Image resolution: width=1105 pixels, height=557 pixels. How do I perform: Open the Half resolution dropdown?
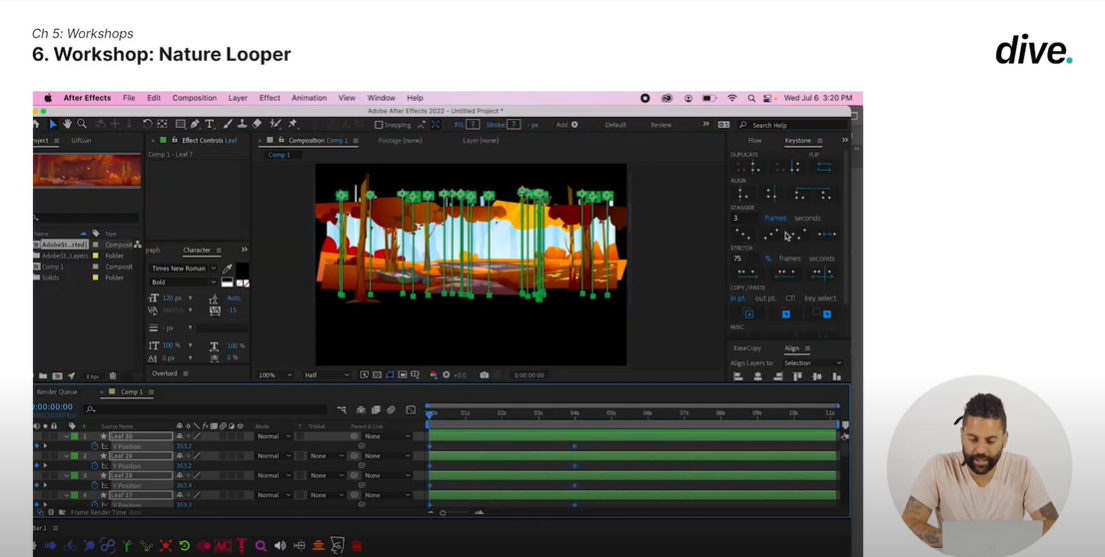click(327, 375)
